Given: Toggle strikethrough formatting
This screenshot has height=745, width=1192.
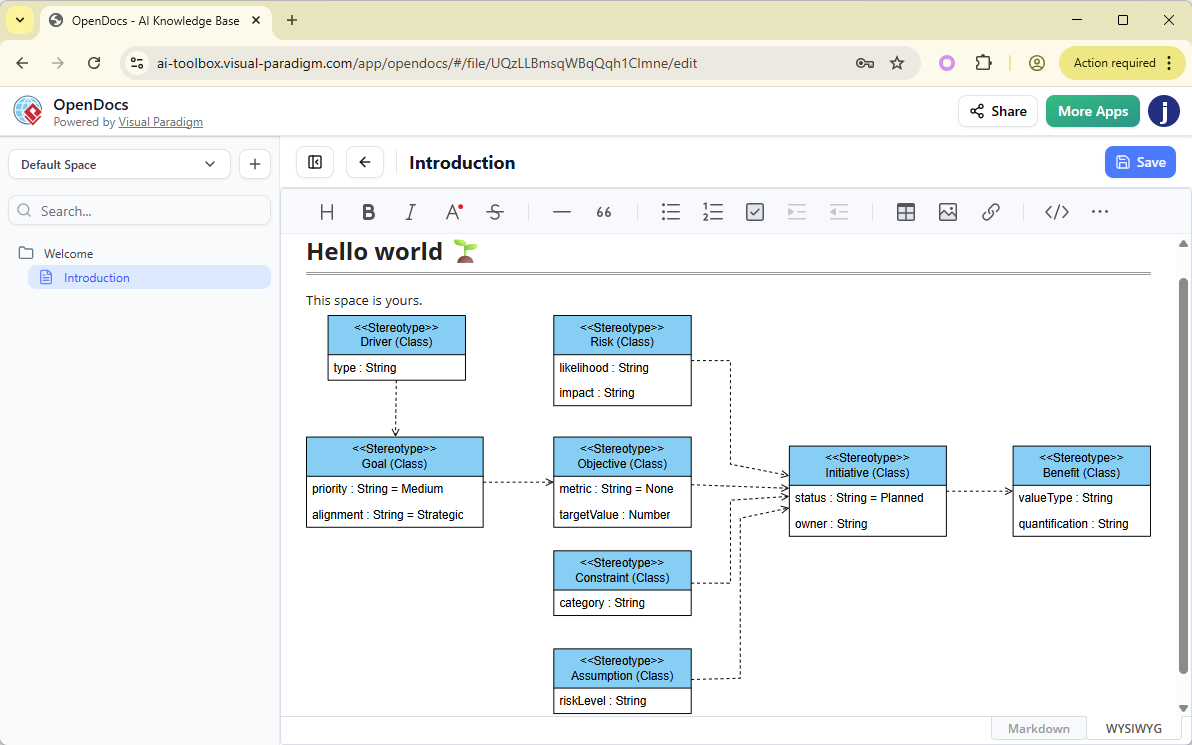Looking at the screenshot, I should [495, 211].
